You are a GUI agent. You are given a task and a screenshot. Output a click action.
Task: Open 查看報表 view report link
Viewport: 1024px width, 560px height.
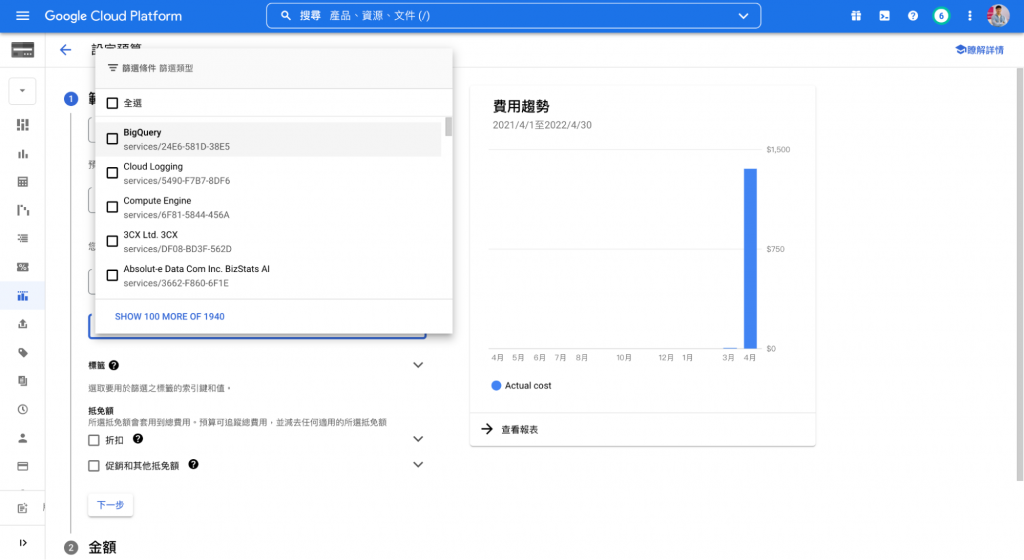[519, 429]
